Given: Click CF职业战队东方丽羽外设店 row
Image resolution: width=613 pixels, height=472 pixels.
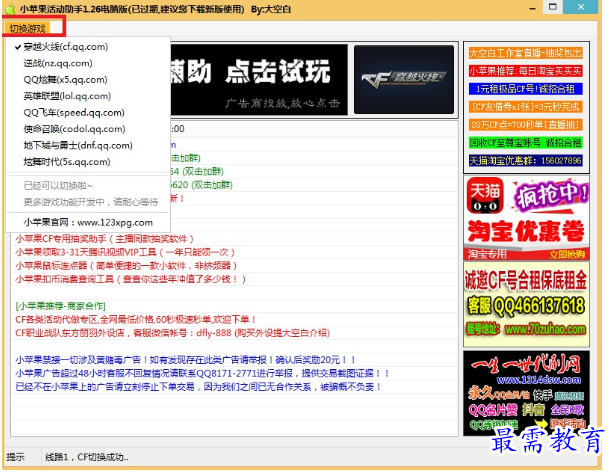Looking at the screenshot, I should click(x=235, y=333).
